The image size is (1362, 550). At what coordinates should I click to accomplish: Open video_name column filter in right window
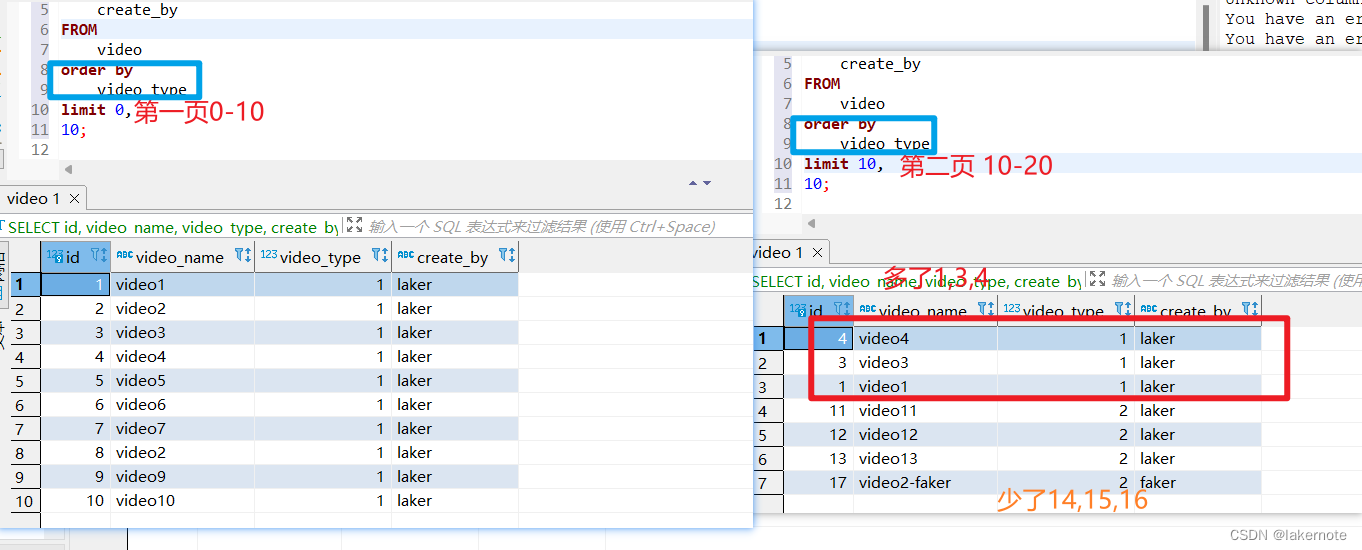pos(985,310)
